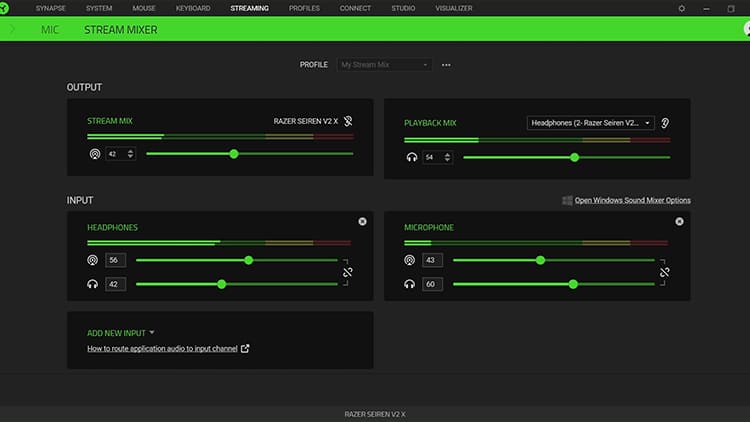Click the Playback Mix headphones icon
This screenshot has width=750, height=422.
[x=411, y=157]
